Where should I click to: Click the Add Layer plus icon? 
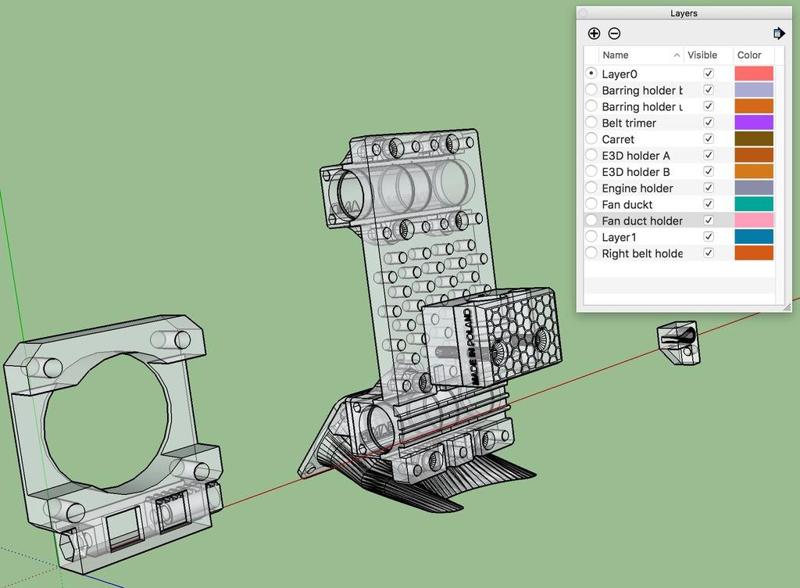tap(594, 34)
